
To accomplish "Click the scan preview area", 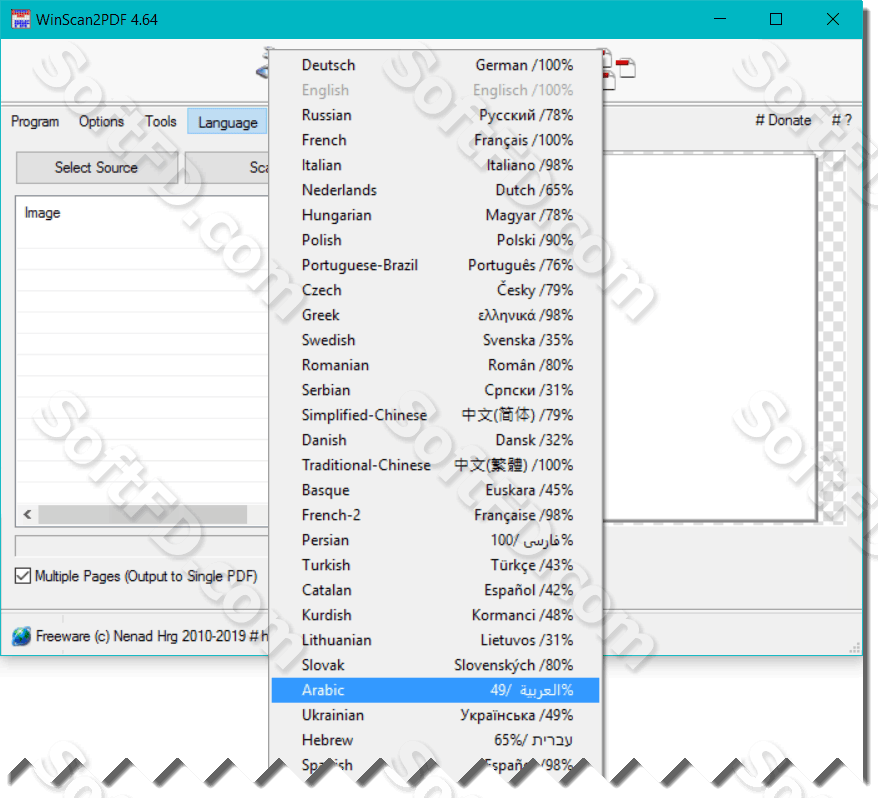I will (709, 338).
